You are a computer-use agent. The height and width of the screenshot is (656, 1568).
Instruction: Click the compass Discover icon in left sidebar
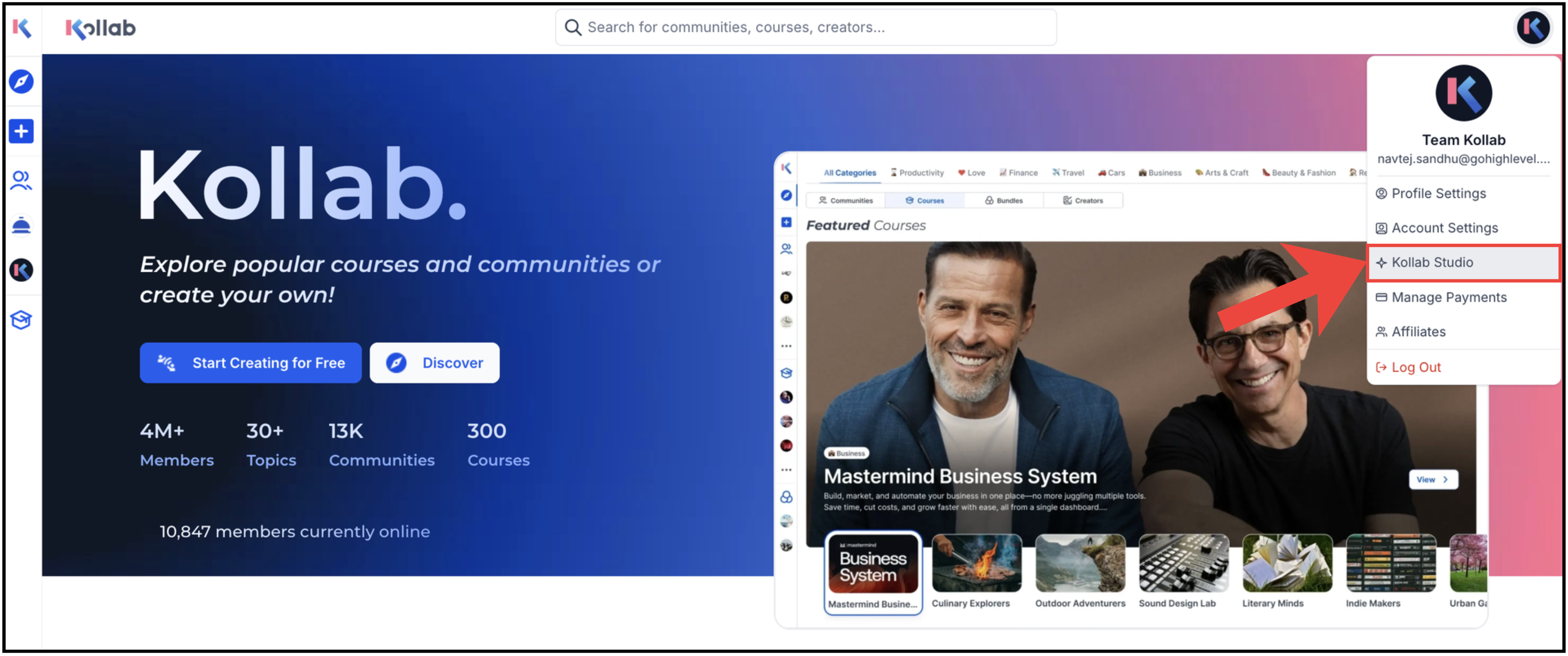click(21, 82)
